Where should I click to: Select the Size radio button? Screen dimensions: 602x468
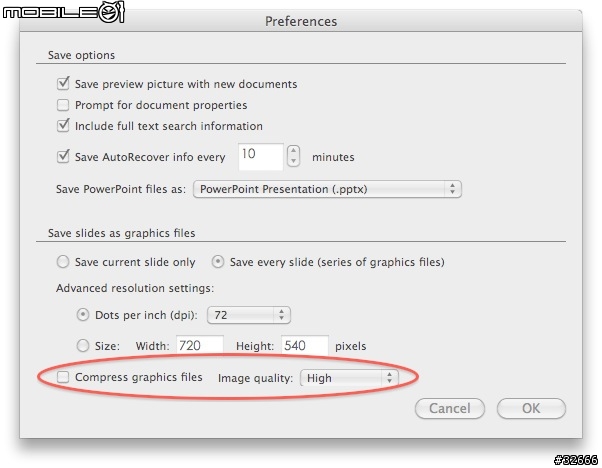click(x=83, y=346)
